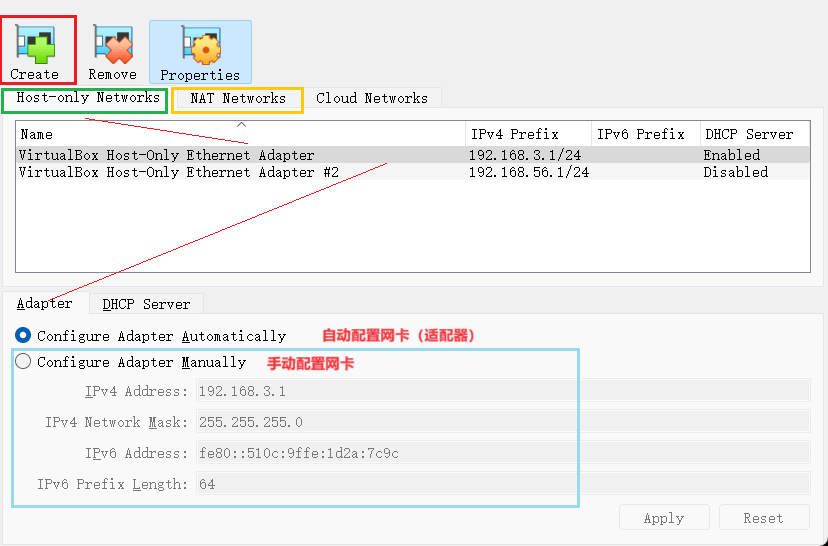
Task: Sort by IPv6 Prefix column header
Action: tap(645, 134)
